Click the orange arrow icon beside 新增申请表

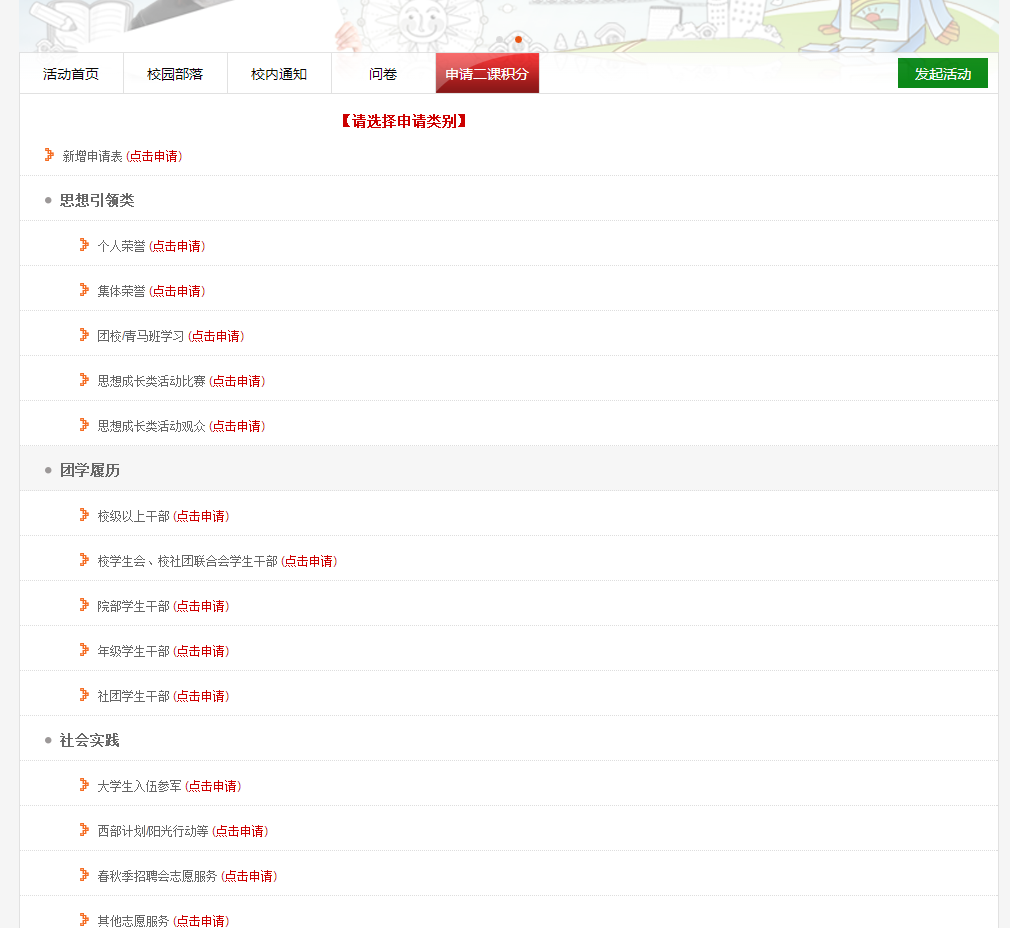coord(49,155)
